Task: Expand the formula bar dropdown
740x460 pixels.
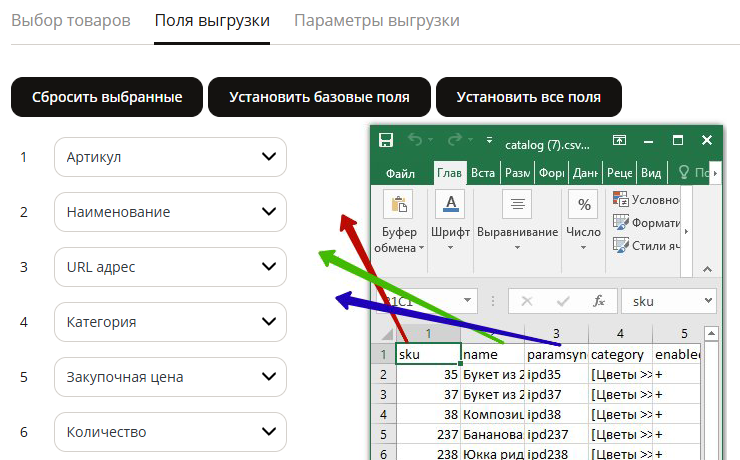Action: [x=708, y=301]
